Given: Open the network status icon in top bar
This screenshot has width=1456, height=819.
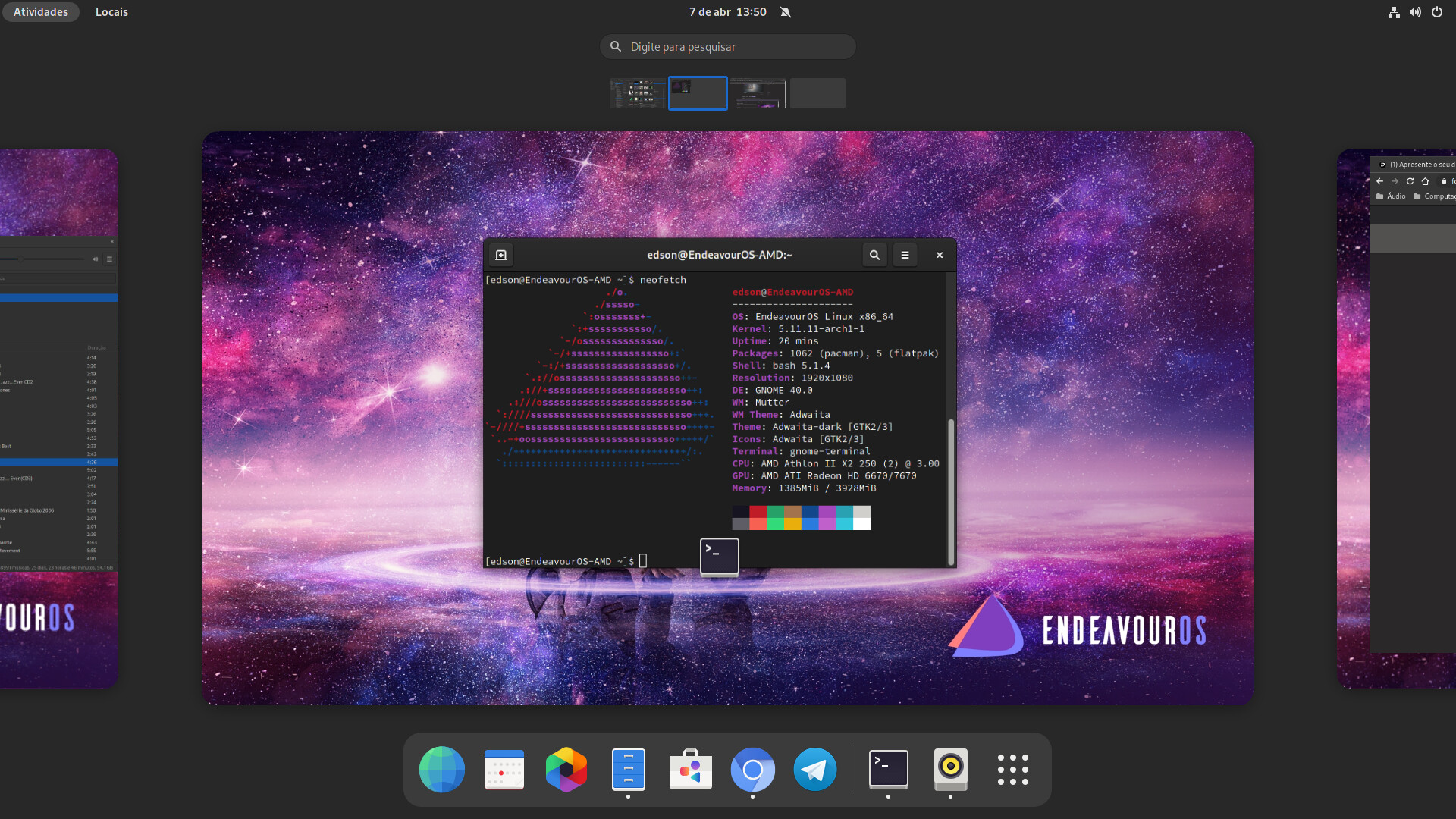Looking at the screenshot, I should [x=1394, y=12].
